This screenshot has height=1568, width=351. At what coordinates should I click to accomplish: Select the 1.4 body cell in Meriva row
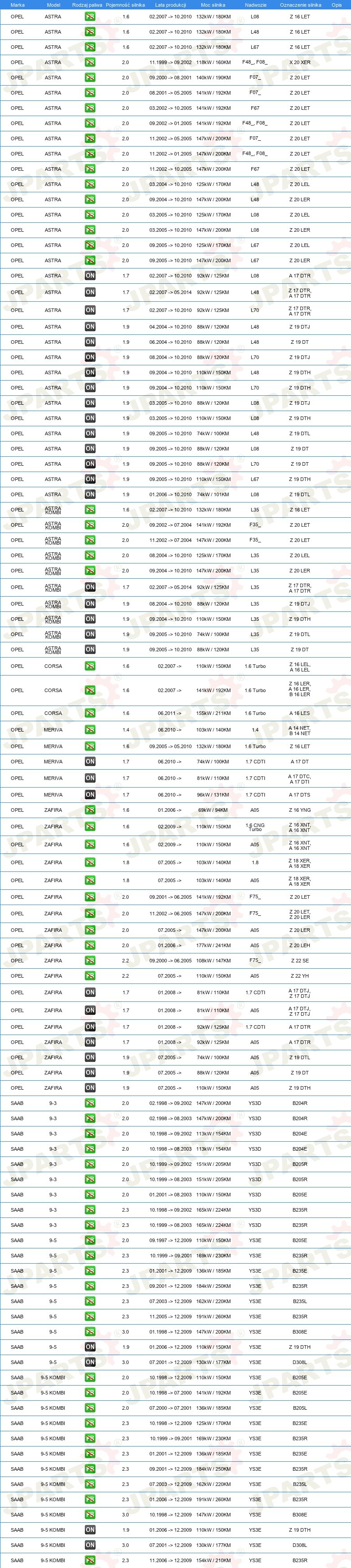[254, 730]
